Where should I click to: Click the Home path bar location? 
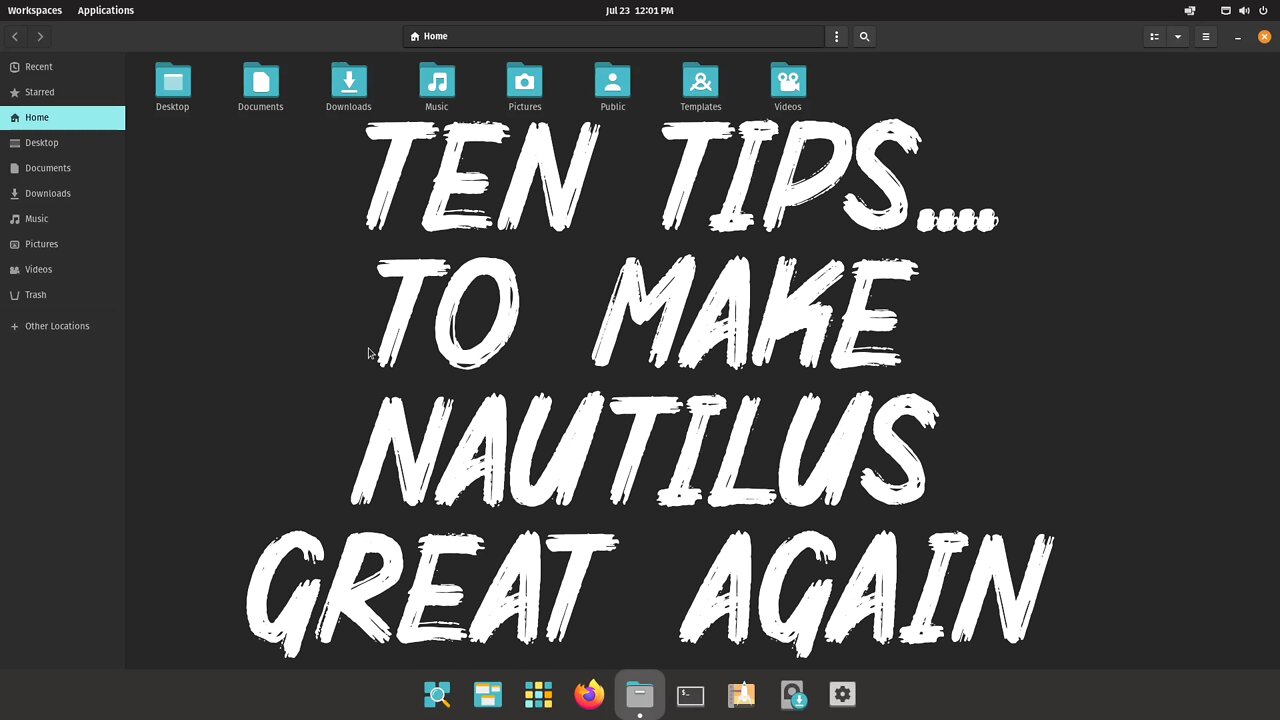click(x=429, y=36)
